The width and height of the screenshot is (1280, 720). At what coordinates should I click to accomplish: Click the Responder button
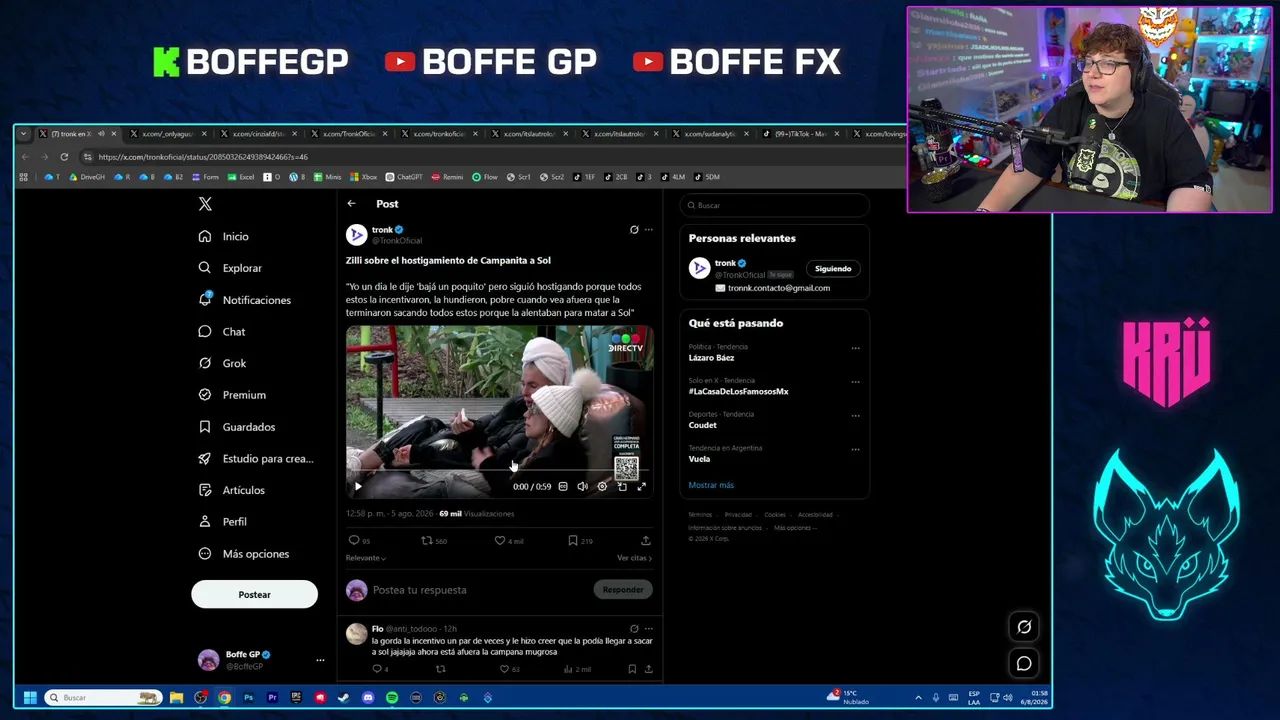(x=623, y=590)
